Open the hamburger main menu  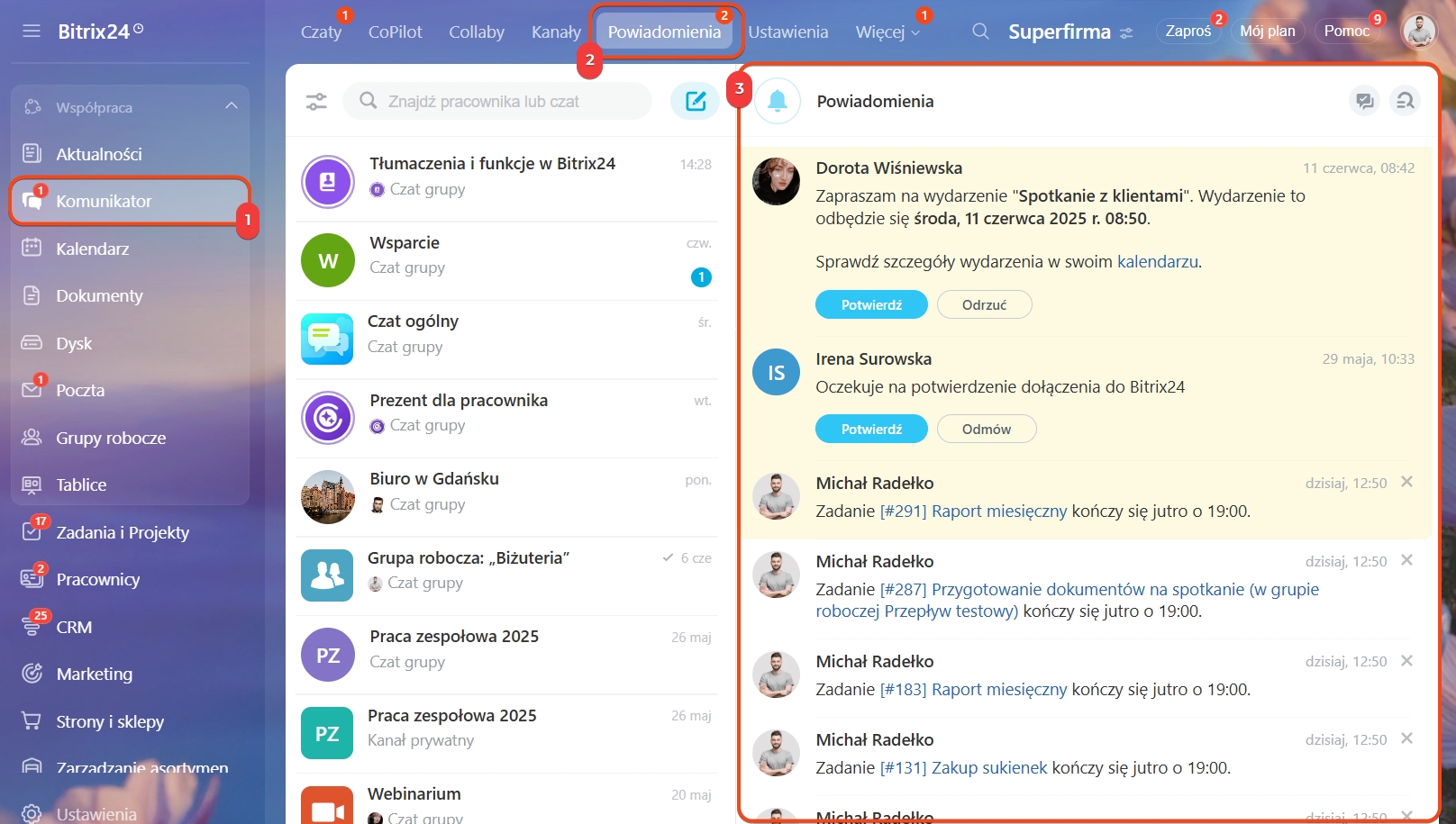[32, 32]
